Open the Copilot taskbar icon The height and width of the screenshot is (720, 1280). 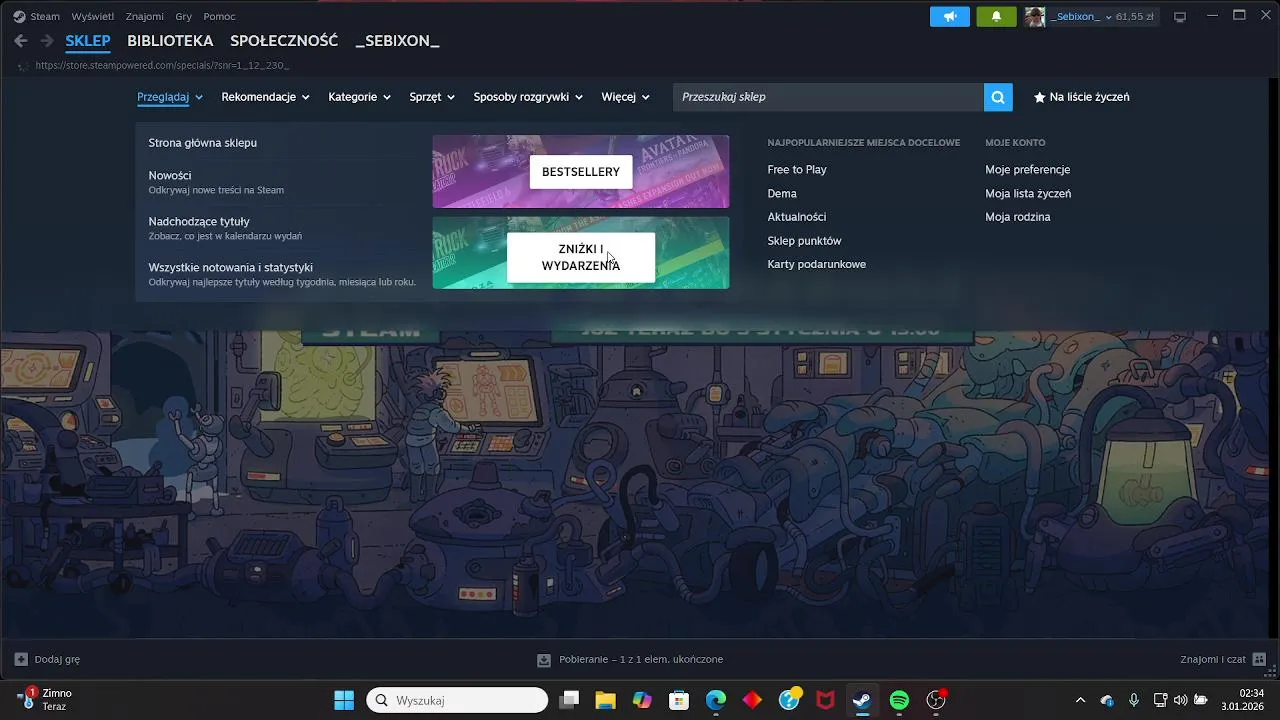pos(642,700)
